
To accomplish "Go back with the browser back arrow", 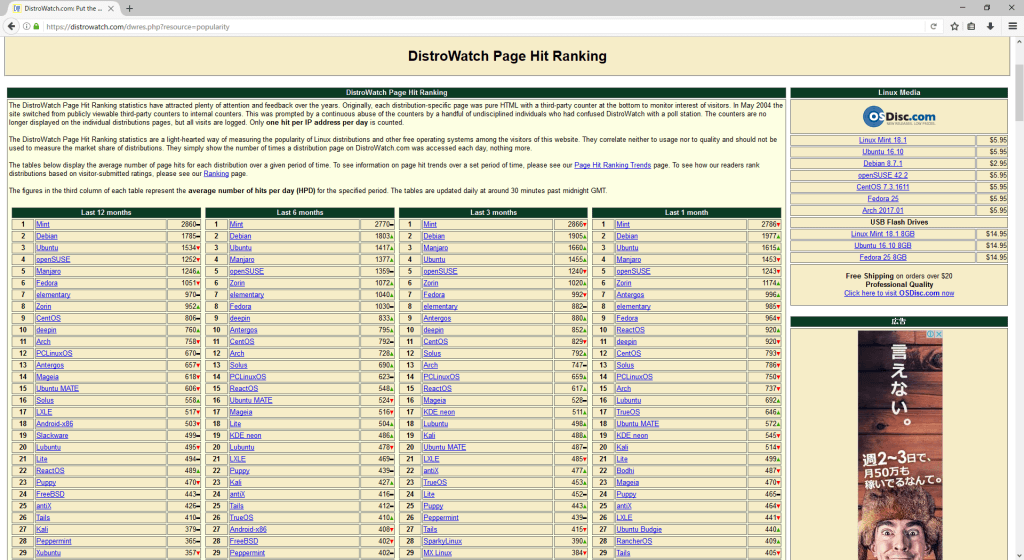I will click(x=11, y=26).
